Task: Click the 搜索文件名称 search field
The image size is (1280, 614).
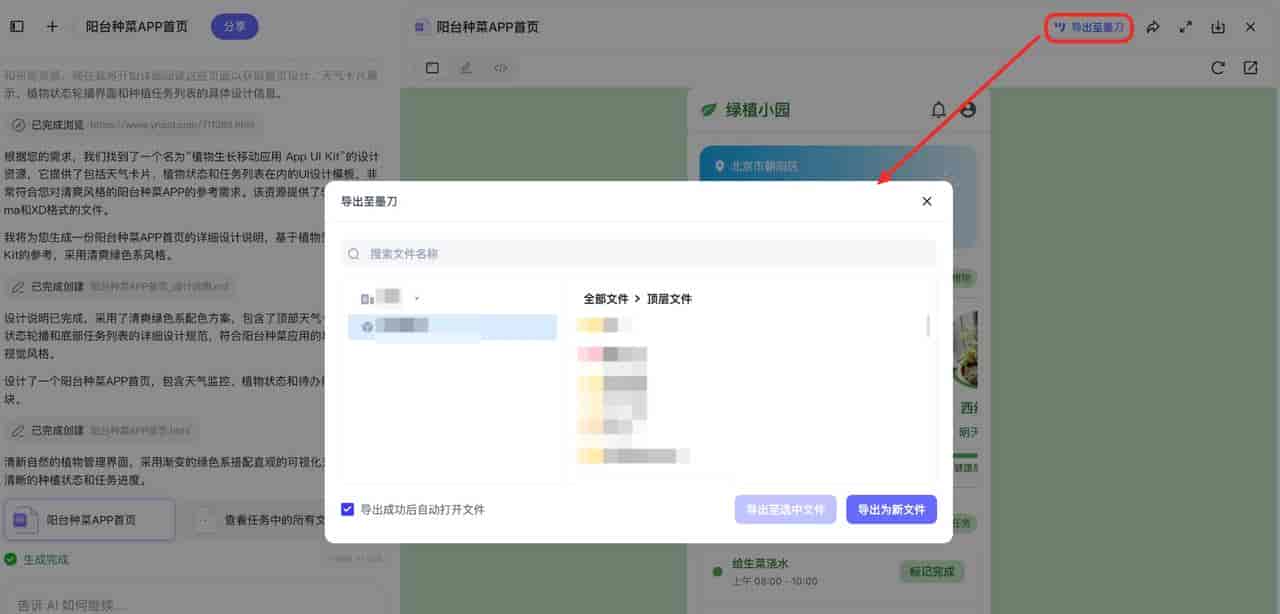Action: 638,254
